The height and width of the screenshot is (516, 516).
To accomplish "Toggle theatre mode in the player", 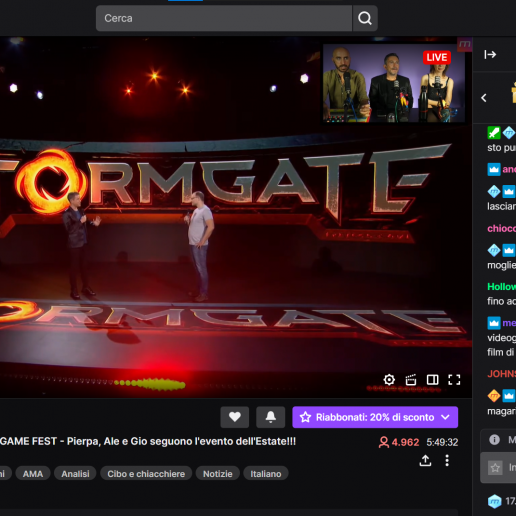I will (432, 379).
